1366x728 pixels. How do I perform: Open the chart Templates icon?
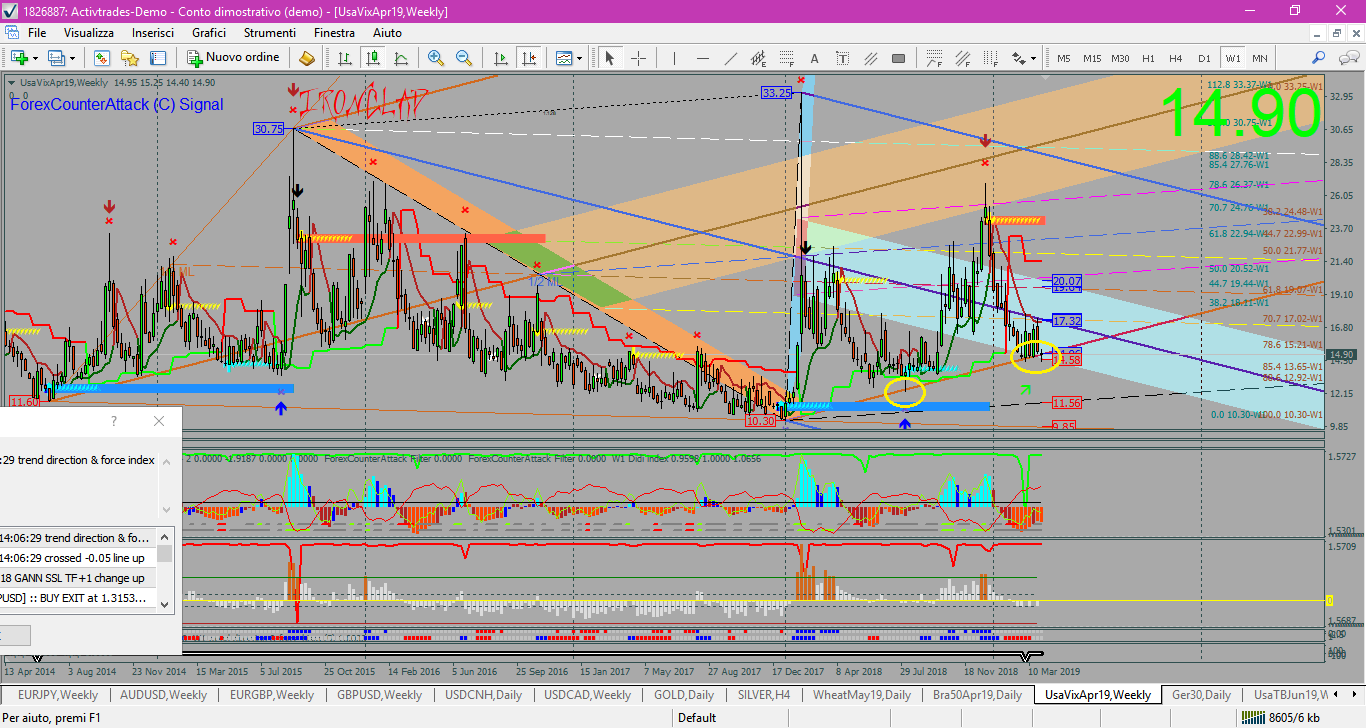[x=564, y=58]
